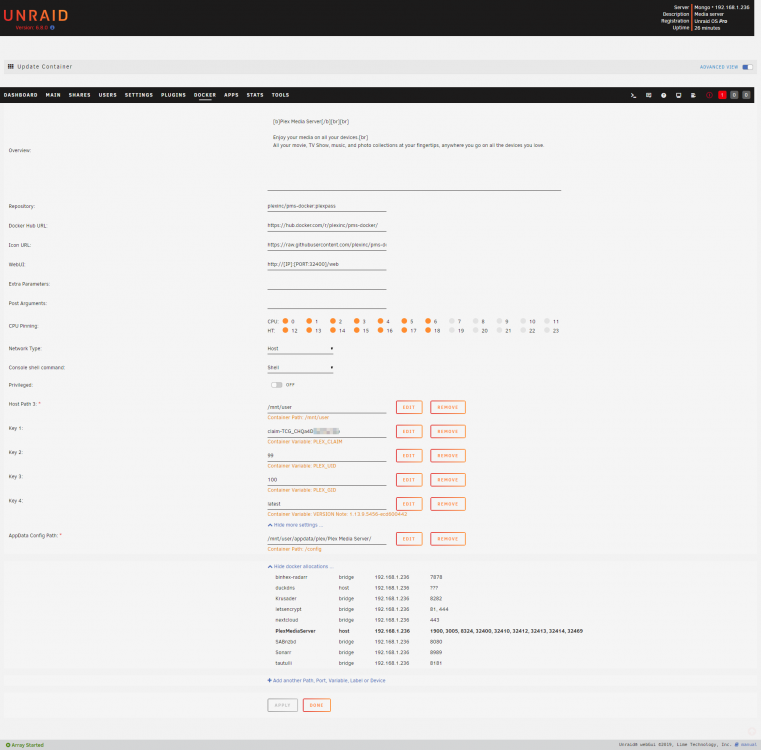Collapse Hide docker allocations
761x750 pixels.
300,567
